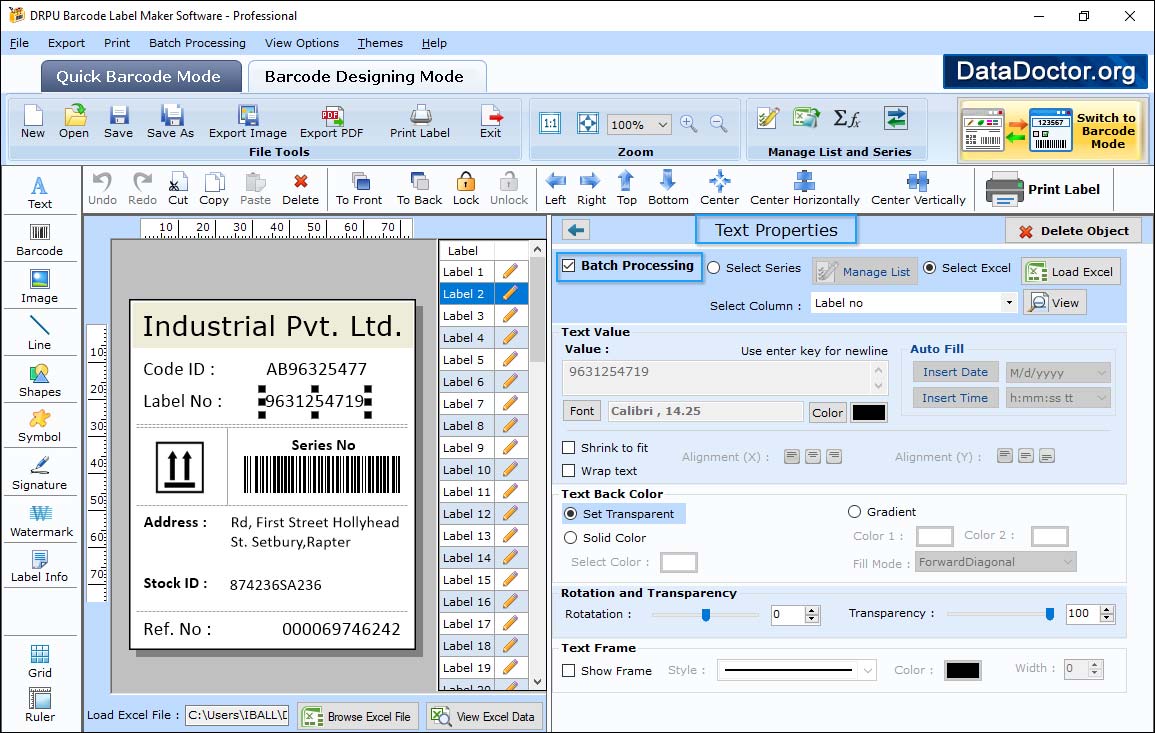This screenshot has width=1155, height=733.
Task: Click the Manage List button
Action: point(865,272)
